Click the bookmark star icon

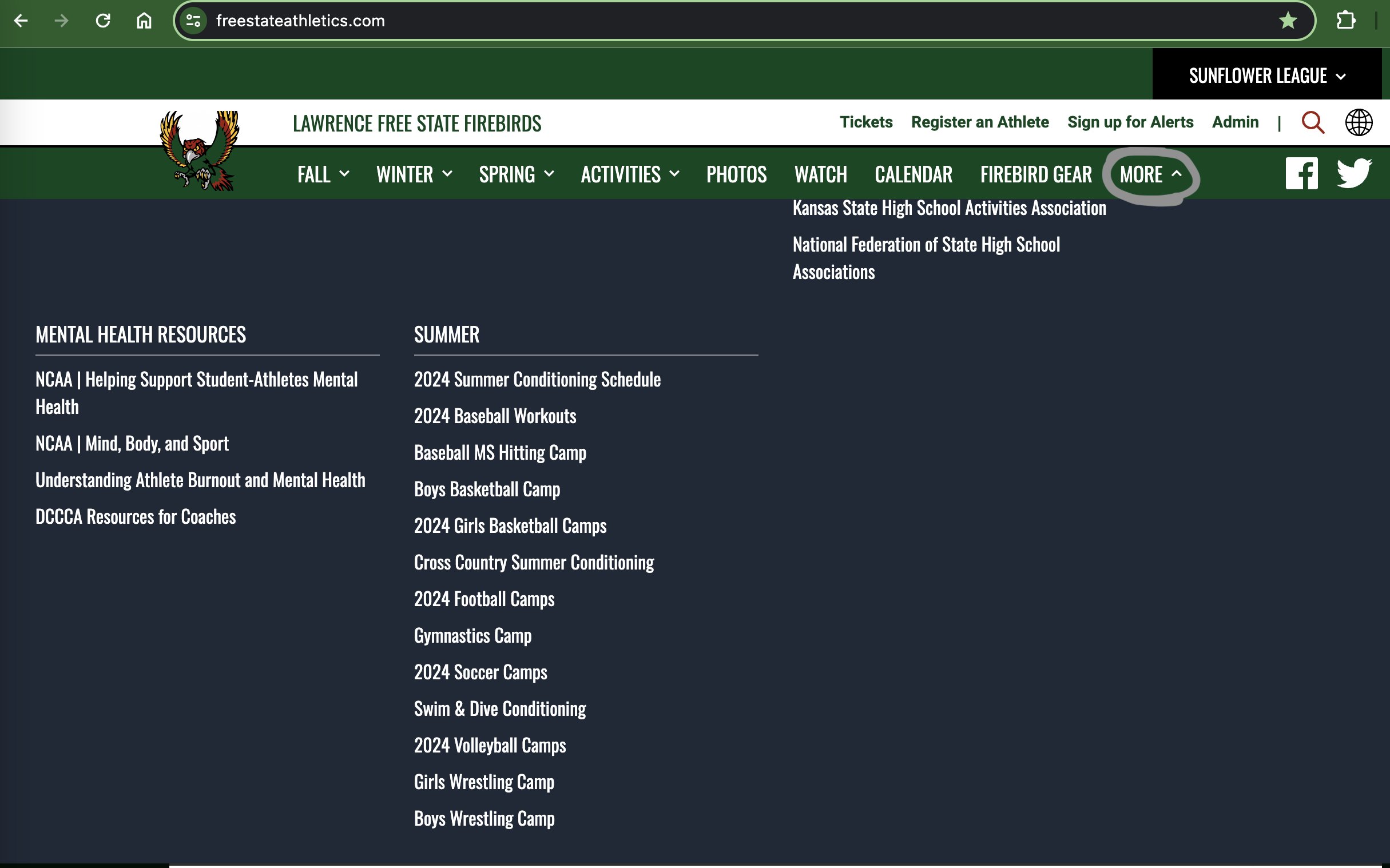tap(1288, 21)
